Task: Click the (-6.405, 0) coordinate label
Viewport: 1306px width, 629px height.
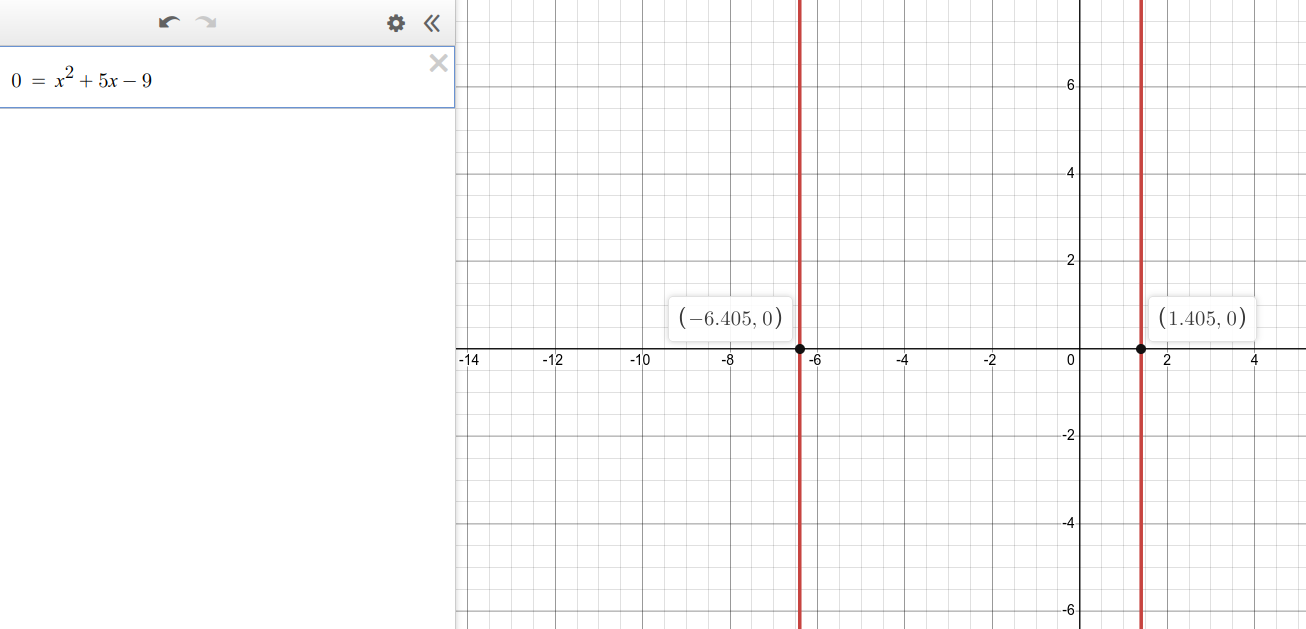Action: (x=730, y=319)
